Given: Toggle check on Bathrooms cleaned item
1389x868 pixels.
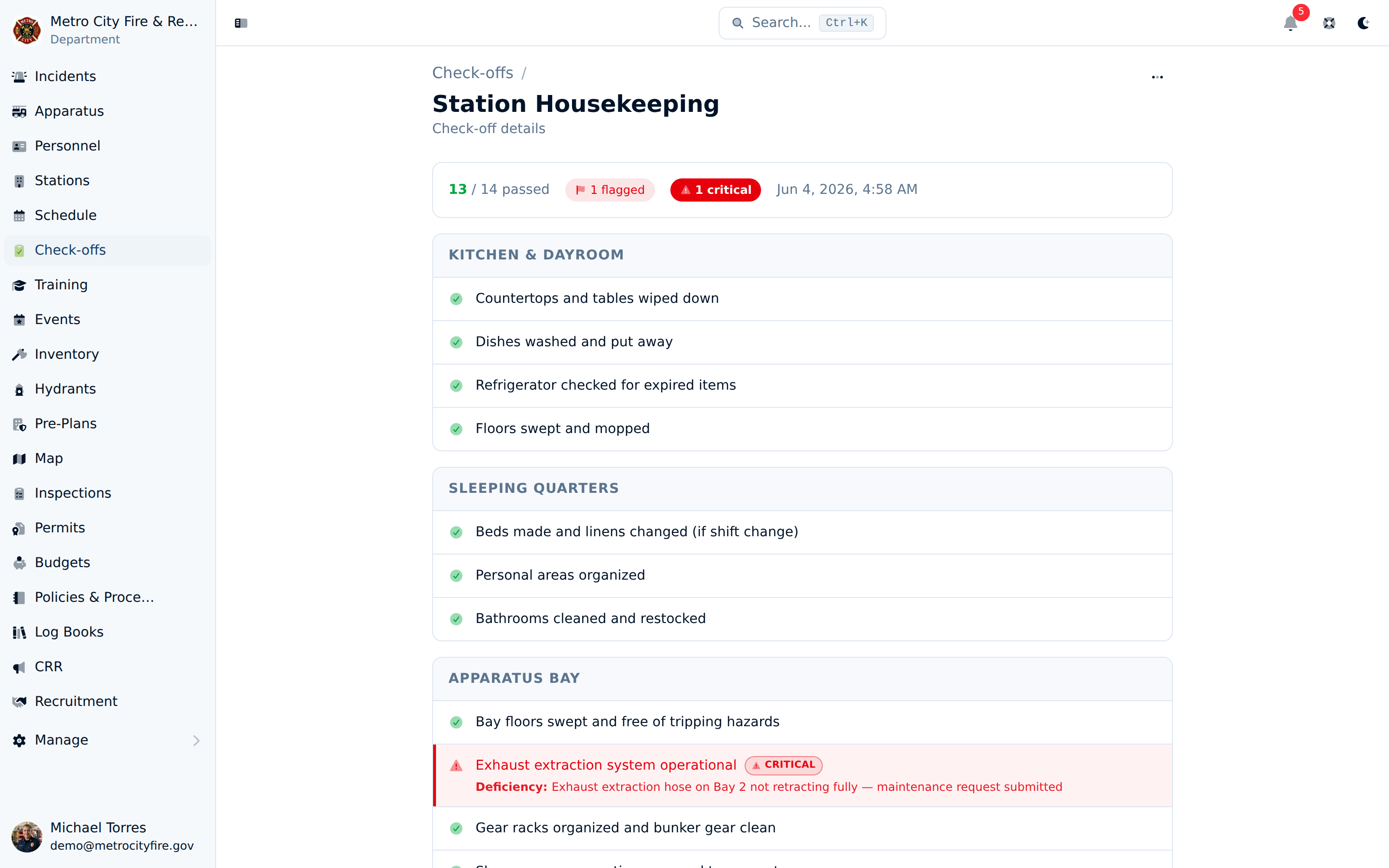Looking at the screenshot, I should (x=456, y=619).
